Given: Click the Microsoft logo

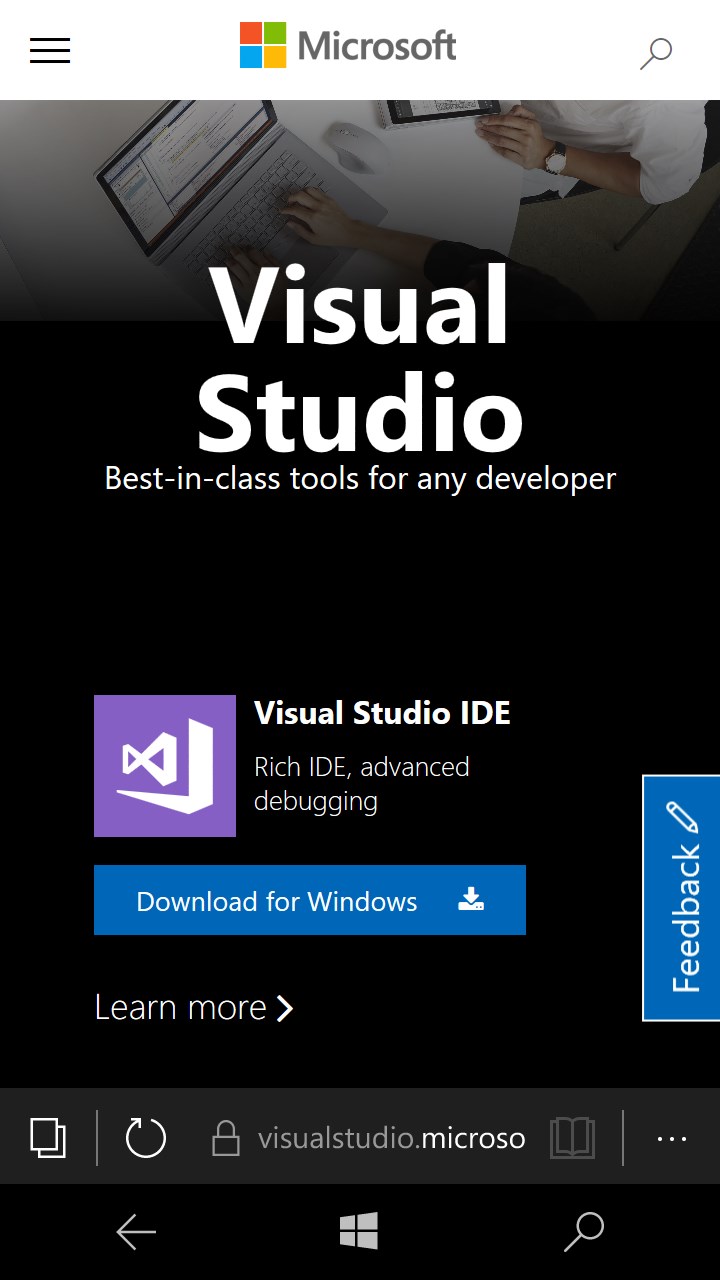Looking at the screenshot, I should (348, 46).
